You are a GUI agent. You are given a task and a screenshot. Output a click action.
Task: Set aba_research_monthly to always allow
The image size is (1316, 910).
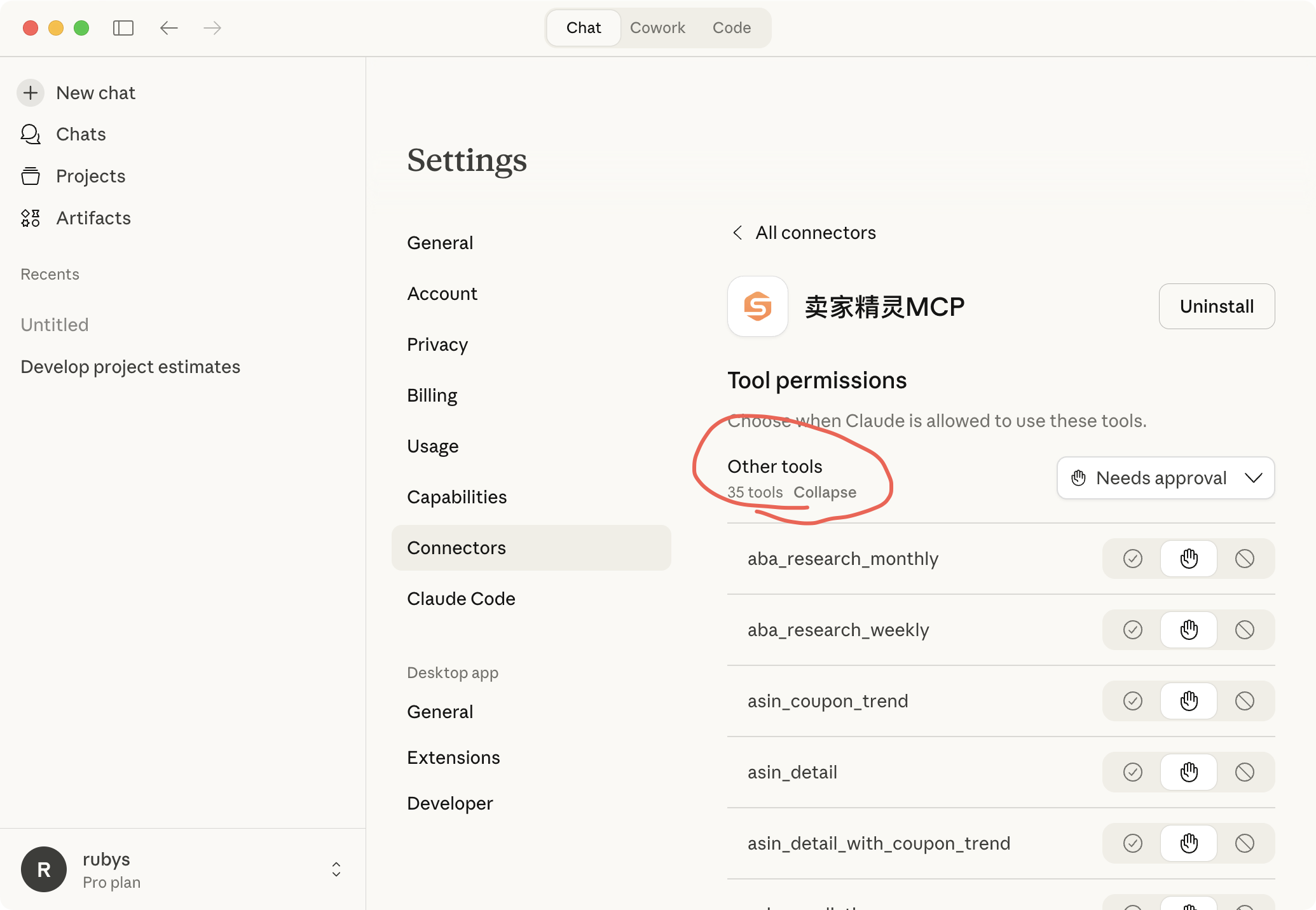pyautogui.click(x=1132, y=559)
